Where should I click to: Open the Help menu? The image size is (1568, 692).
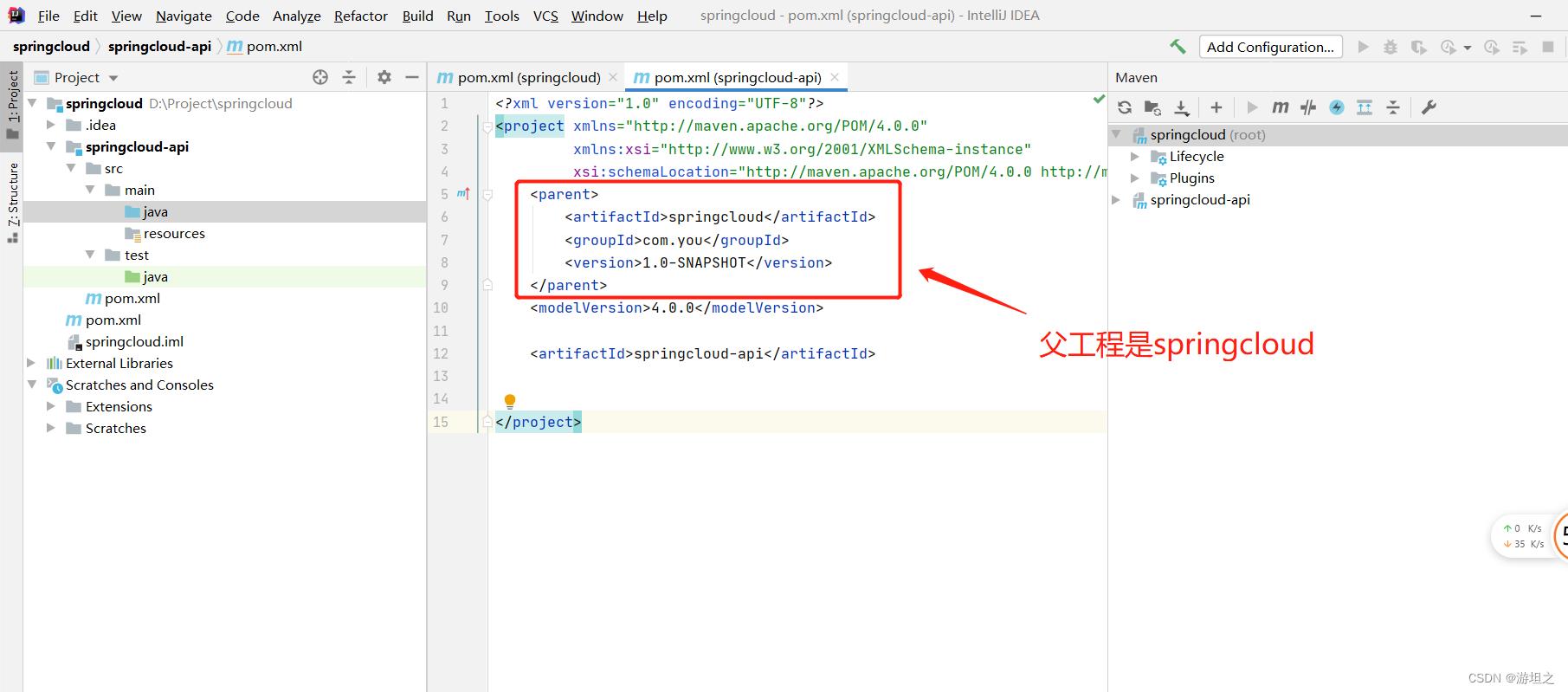(x=652, y=16)
